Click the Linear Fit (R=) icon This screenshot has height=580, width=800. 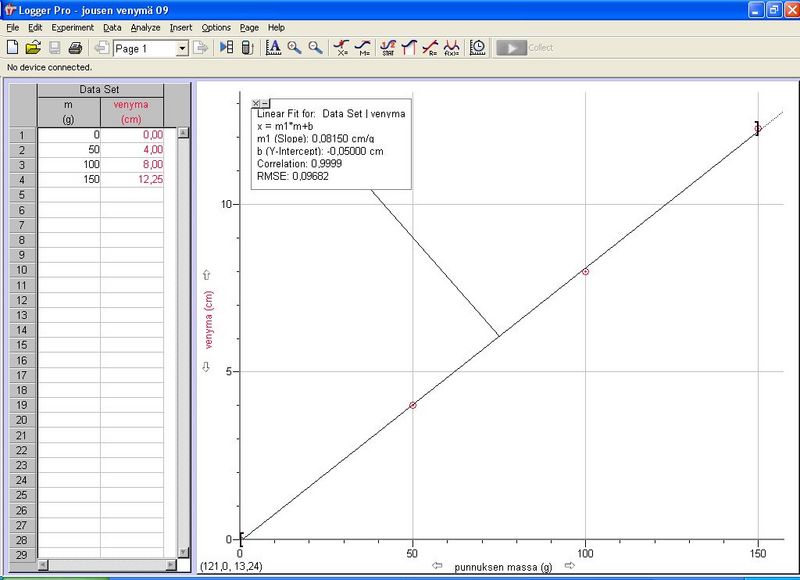[430, 48]
